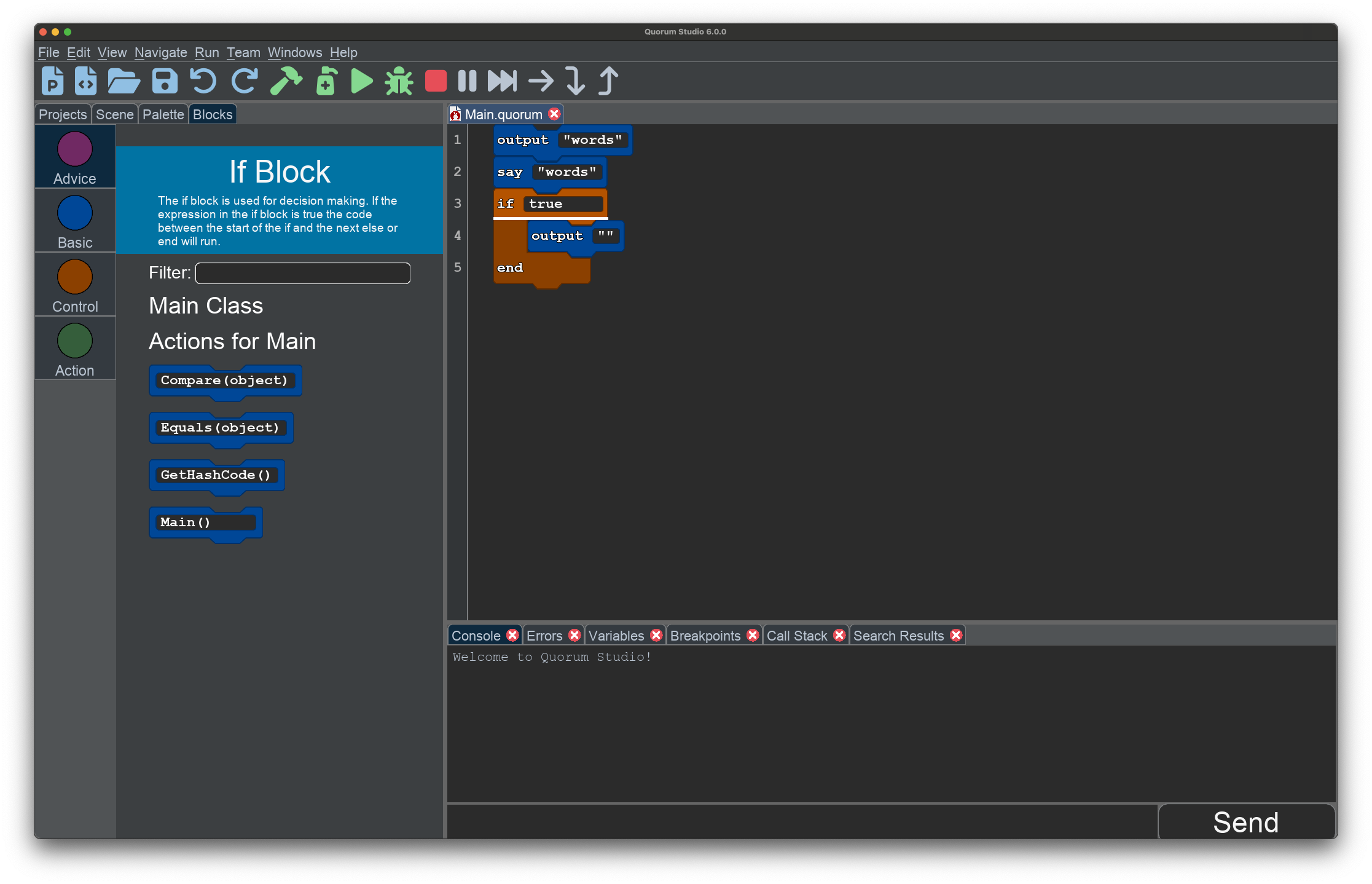Image resolution: width=1372 pixels, height=884 pixels.
Task: Run the program with the green play icon
Action: tap(362, 81)
